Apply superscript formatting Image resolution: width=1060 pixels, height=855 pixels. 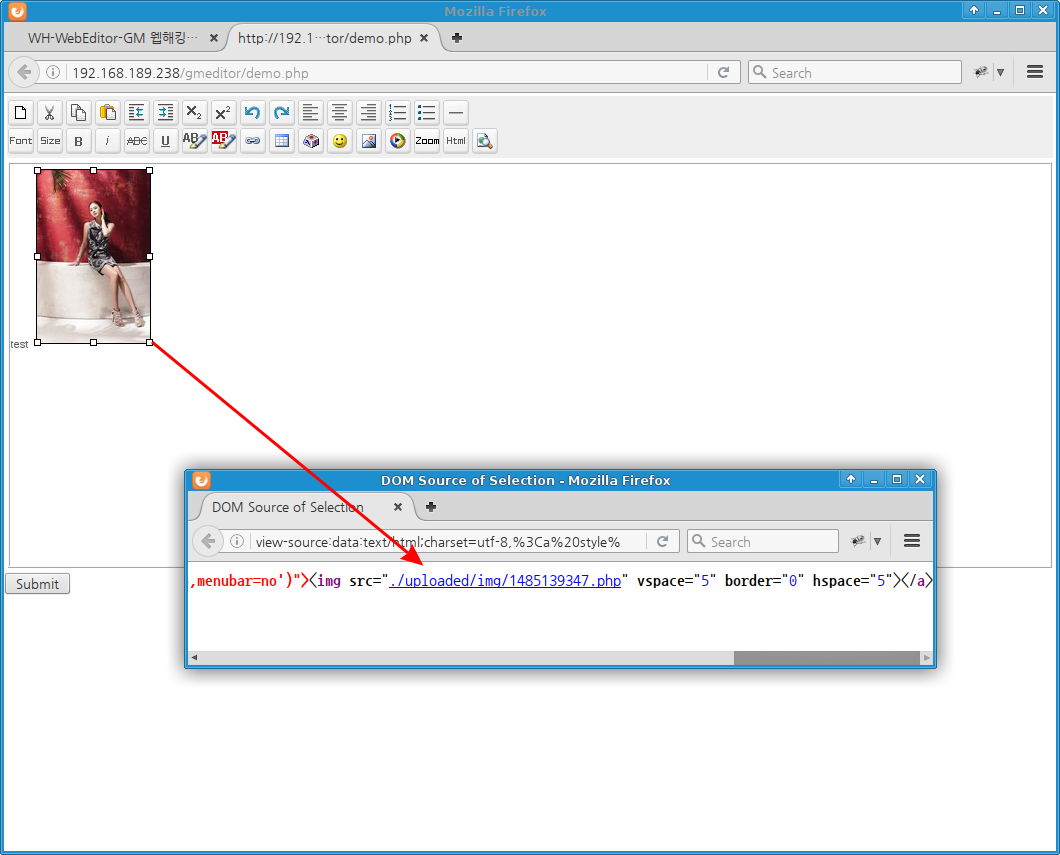pos(224,112)
